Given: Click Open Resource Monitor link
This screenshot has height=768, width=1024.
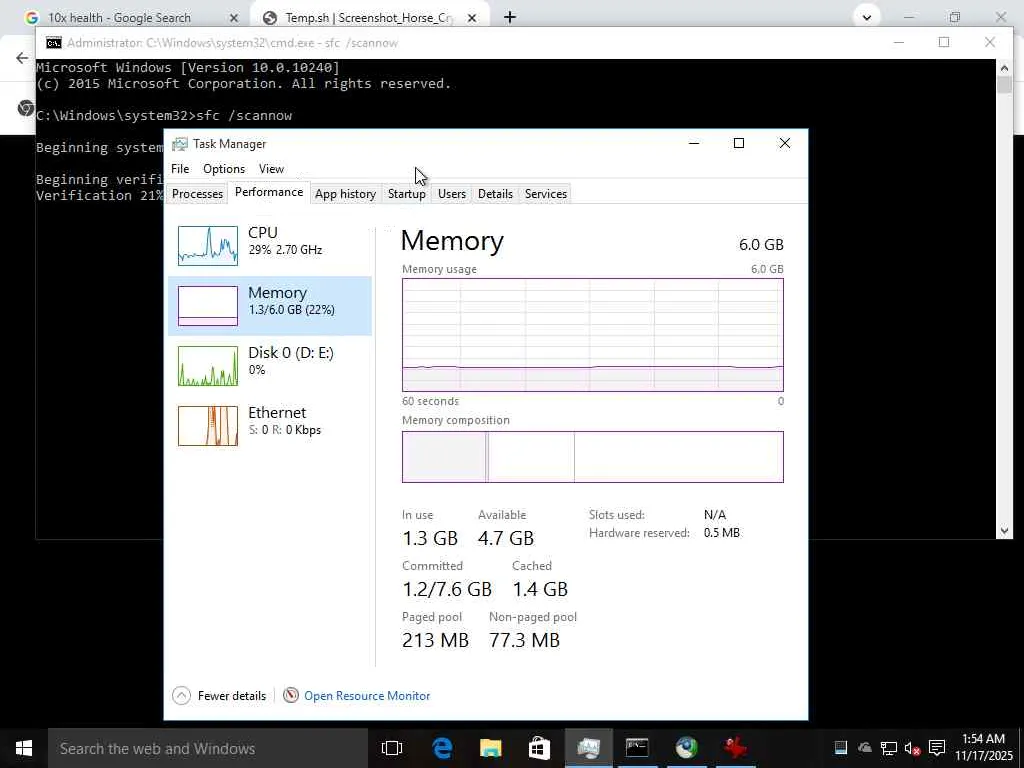Looking at the screenshot, I should click(367, 696).
